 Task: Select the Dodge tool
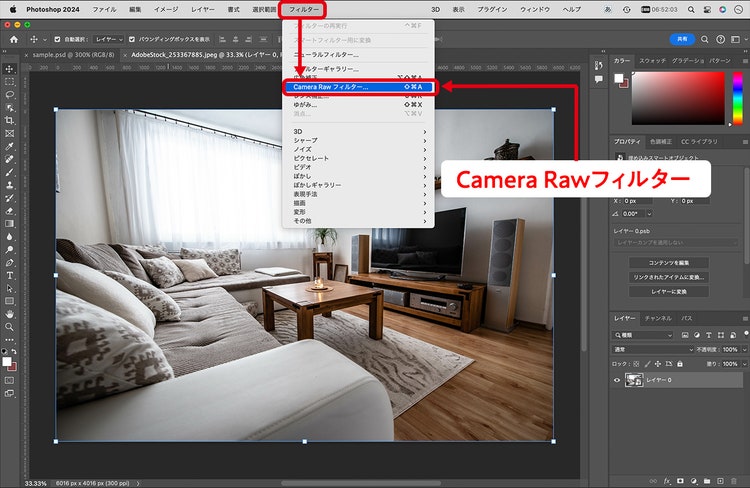pyautogui.click(x=9, y=249)
